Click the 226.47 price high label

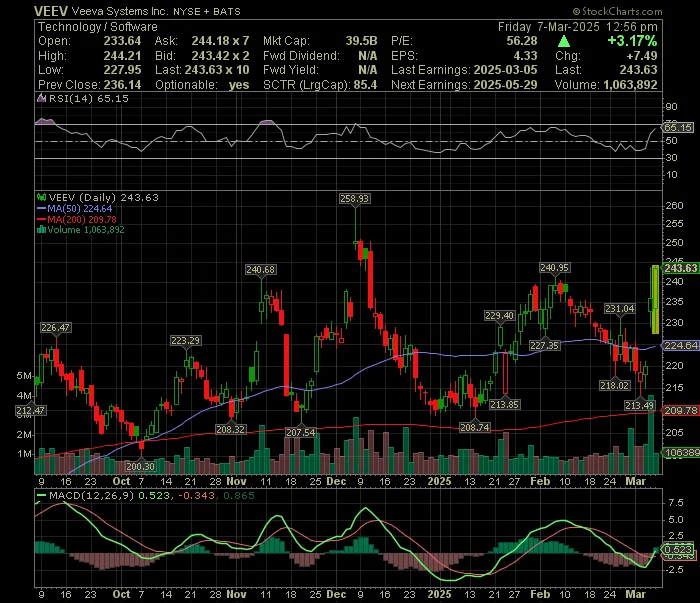(55, 328)
